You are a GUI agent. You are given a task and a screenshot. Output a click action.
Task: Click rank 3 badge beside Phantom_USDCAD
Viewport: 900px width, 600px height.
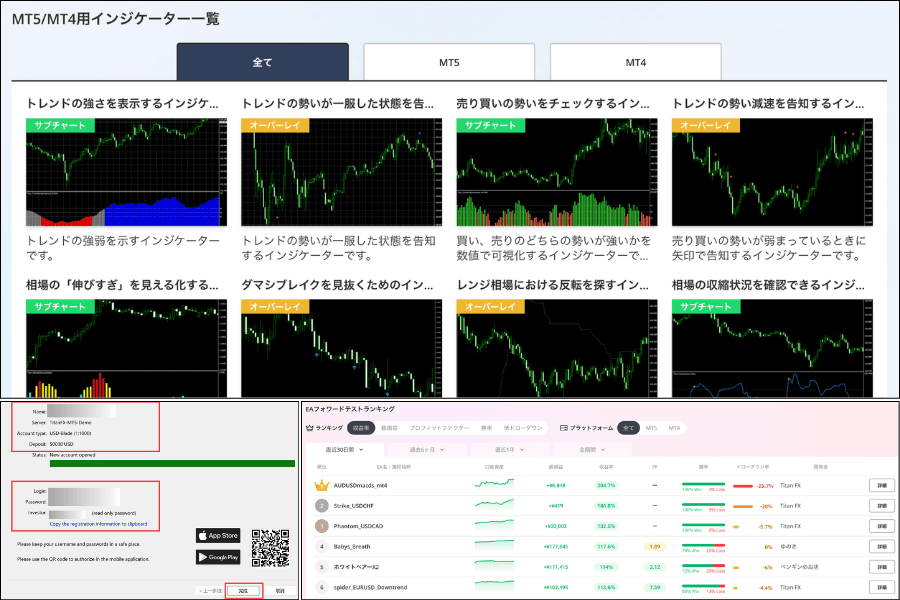click(321, 526)
